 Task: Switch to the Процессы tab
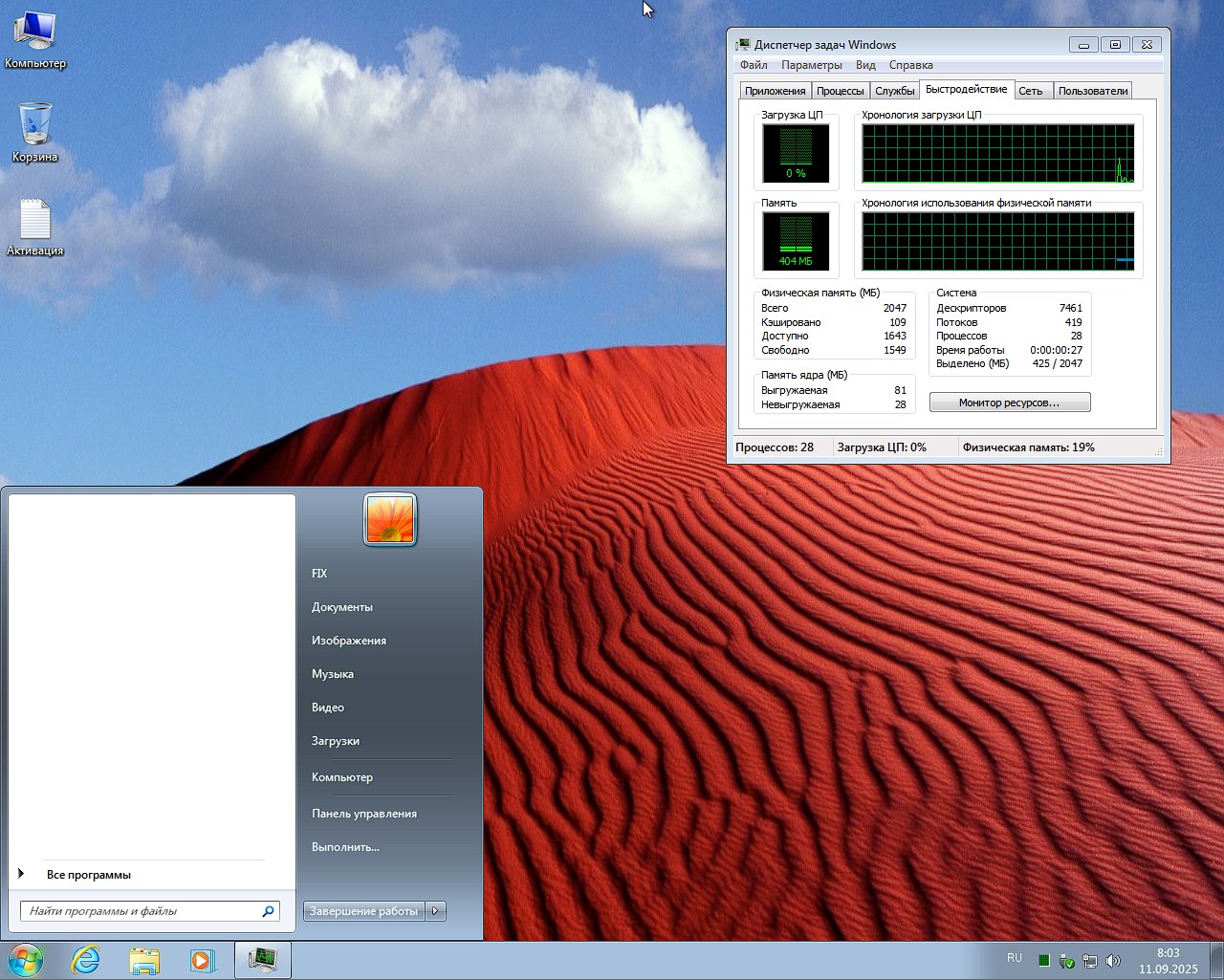840,91
